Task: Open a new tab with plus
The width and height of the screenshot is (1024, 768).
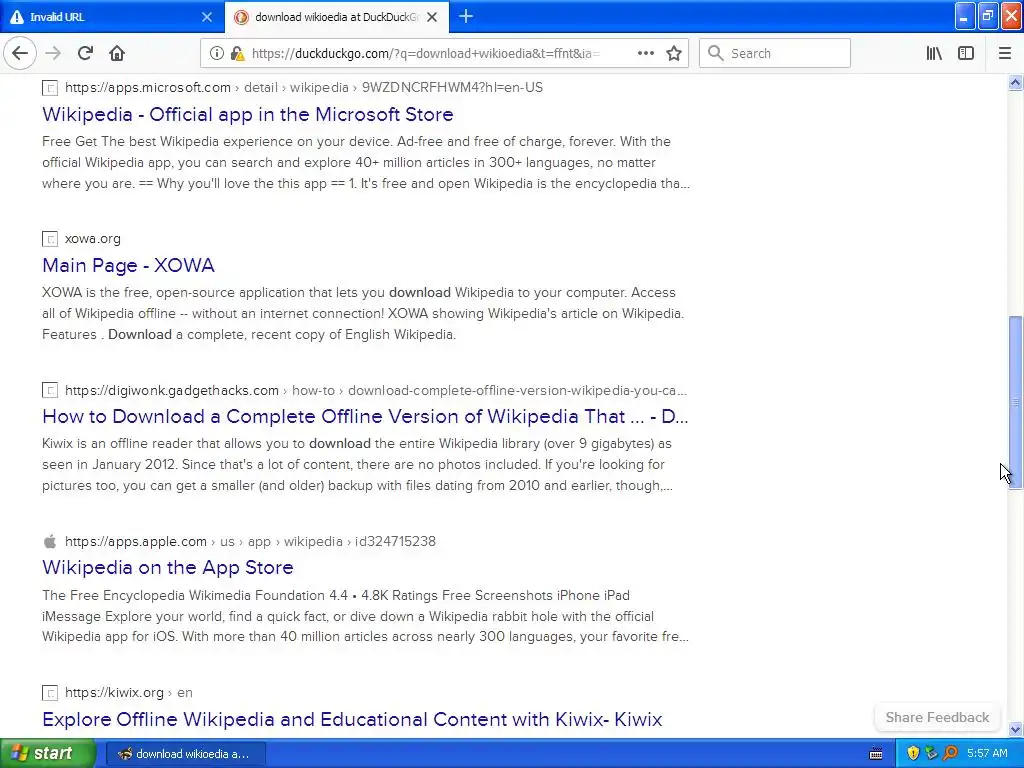Action: (466, 16)
